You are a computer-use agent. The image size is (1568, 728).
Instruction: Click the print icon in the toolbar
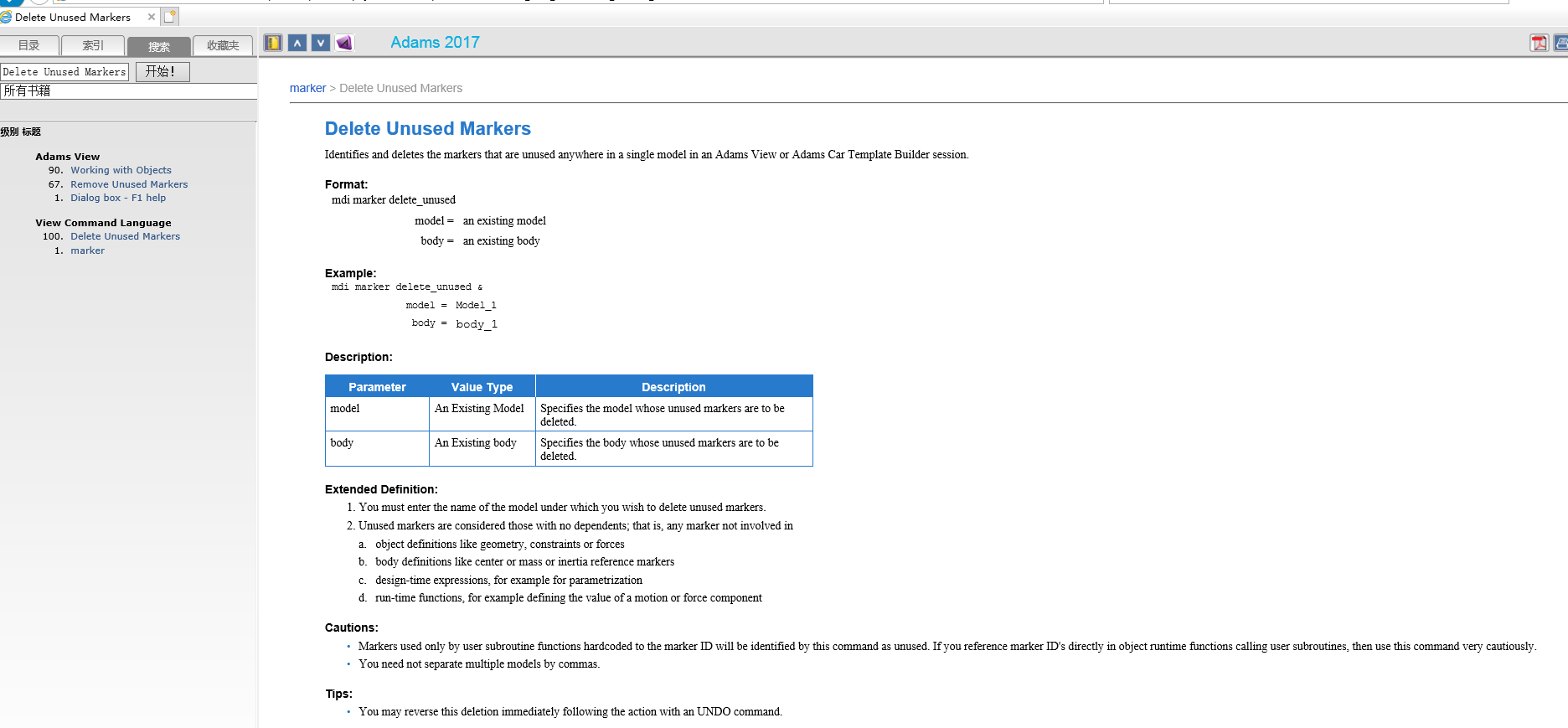1561,43
